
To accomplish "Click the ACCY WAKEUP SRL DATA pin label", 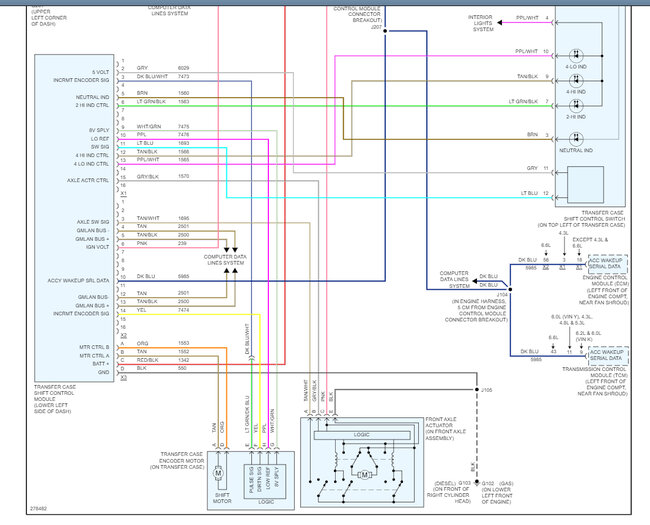I will (x=78, y=281).
